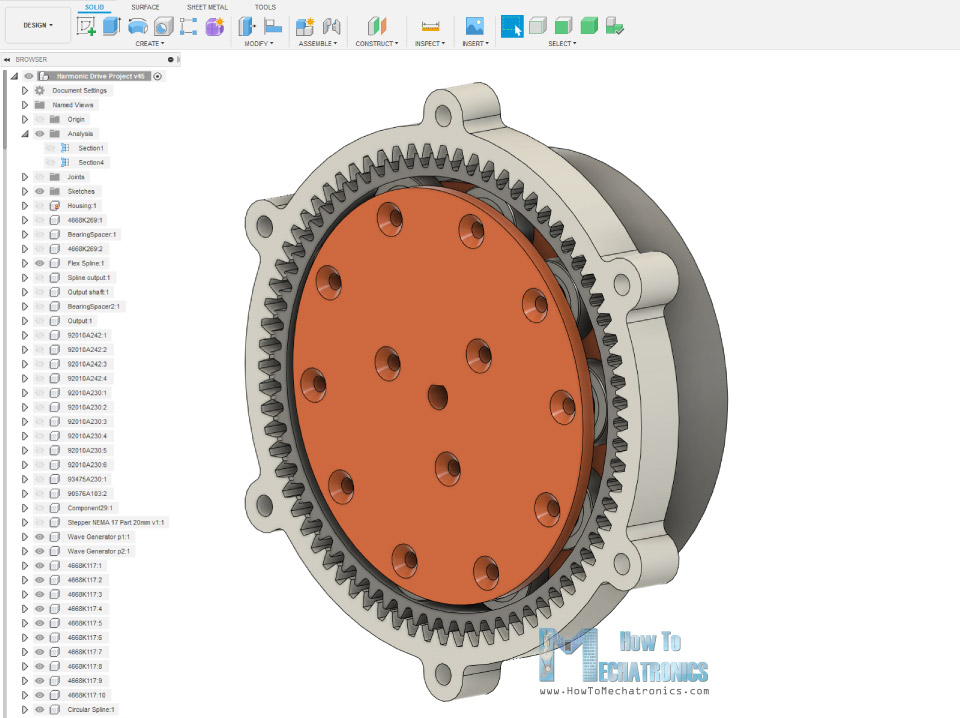Open the SHEET METAL tab
The image size is (960, 718).
pos(208,7)
